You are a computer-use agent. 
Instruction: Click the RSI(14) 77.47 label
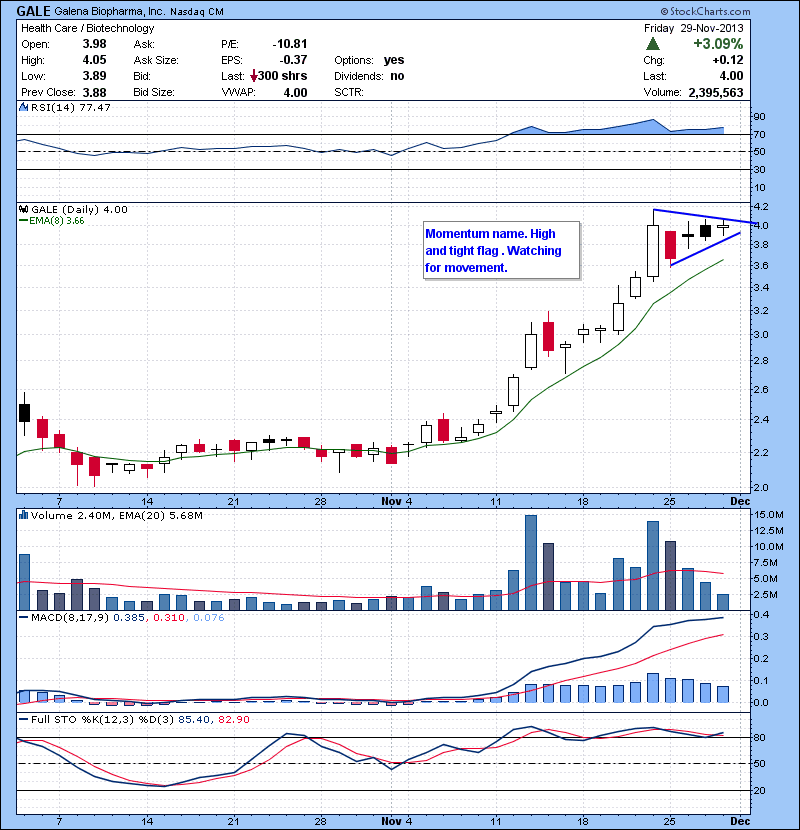point(71,107)
